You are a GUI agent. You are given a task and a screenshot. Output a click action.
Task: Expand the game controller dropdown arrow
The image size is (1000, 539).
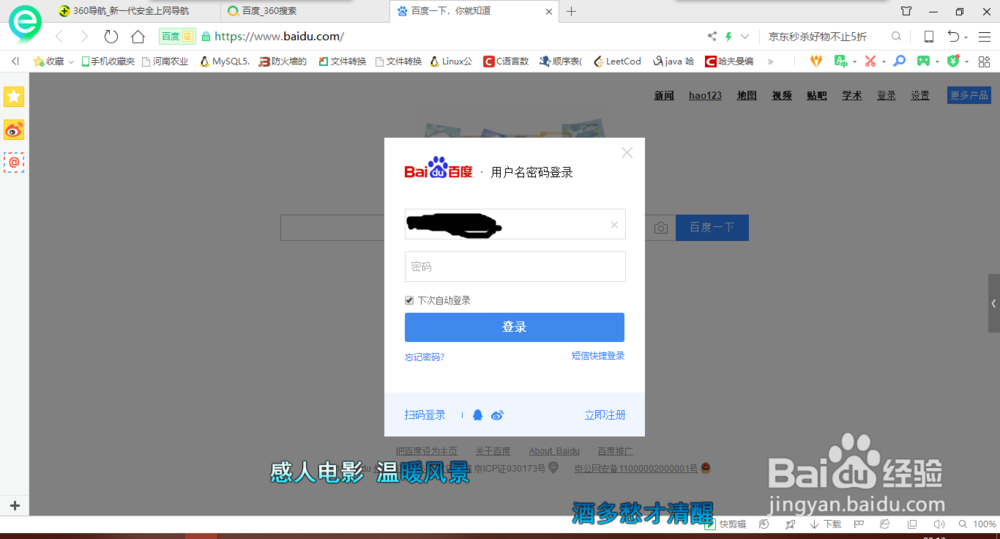tap(937, 62)
